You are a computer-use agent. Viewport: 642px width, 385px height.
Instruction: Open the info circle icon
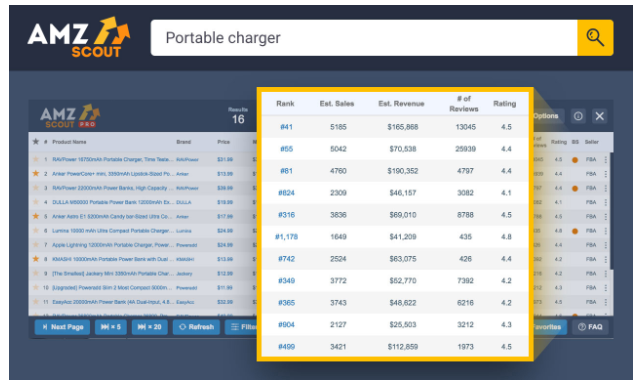pos(578,116)
